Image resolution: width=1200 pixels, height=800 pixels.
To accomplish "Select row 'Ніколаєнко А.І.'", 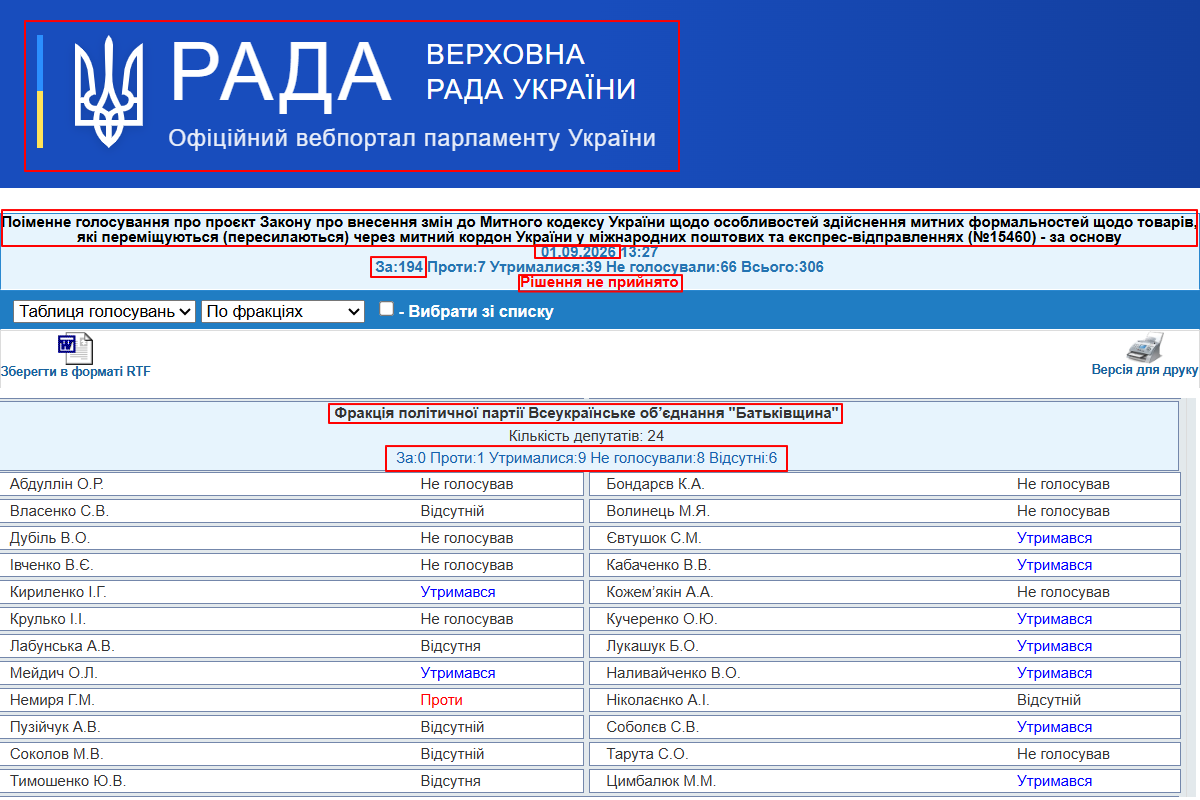I will tap(884, 700).
